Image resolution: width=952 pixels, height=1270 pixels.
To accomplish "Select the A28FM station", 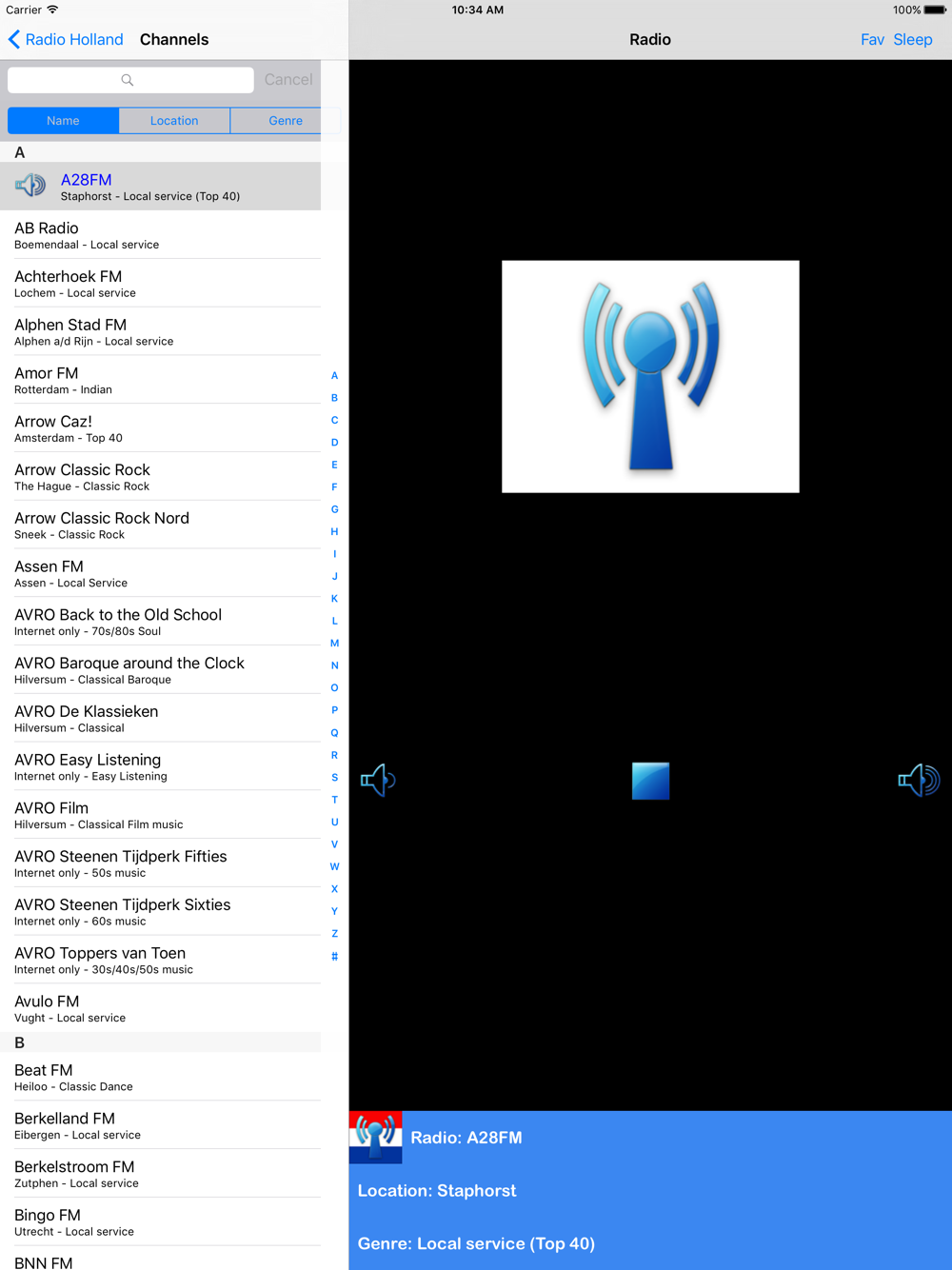I will click(160, 186).
